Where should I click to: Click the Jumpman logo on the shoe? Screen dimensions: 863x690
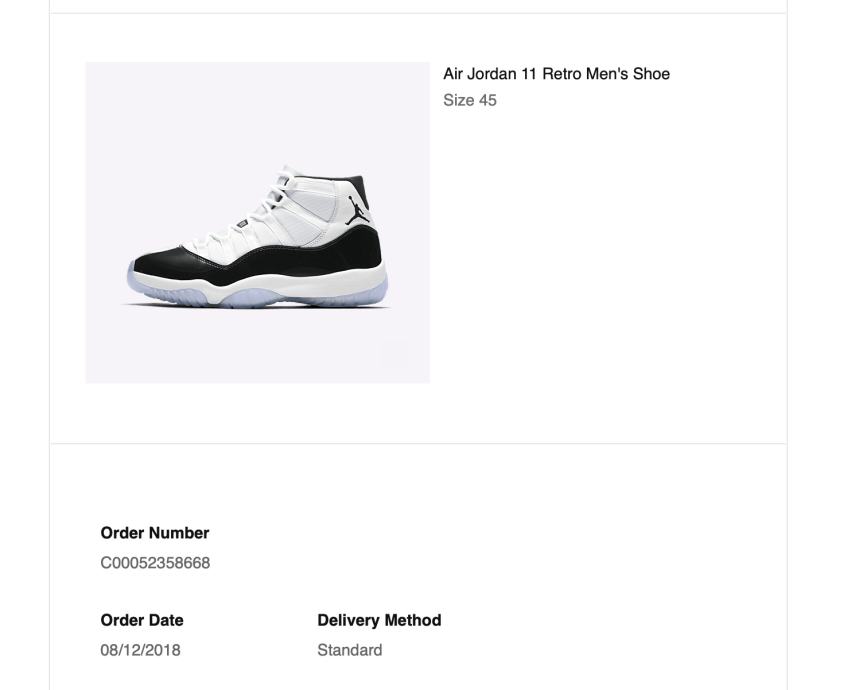358,210
